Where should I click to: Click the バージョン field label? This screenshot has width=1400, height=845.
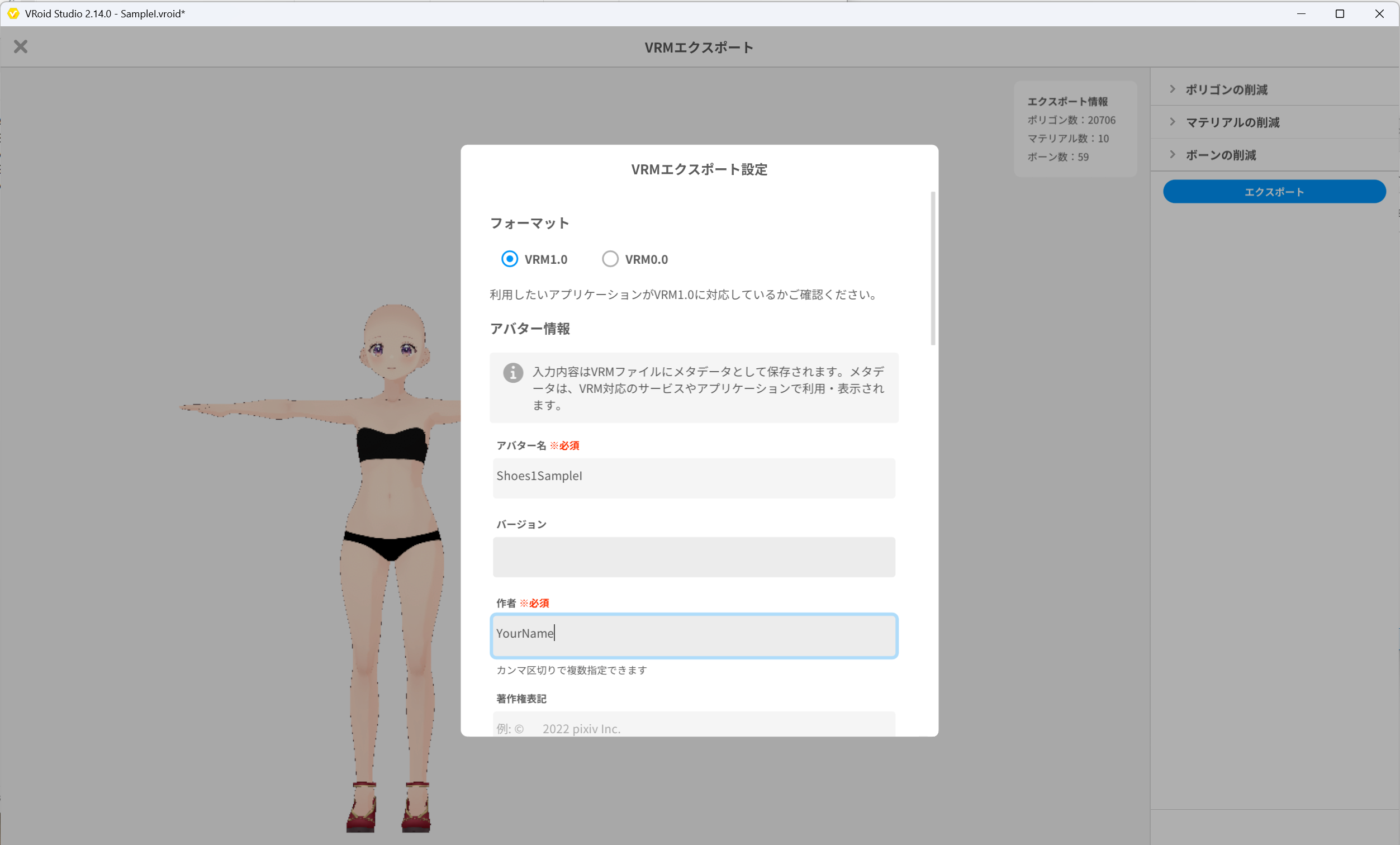[x=521, y=525]
